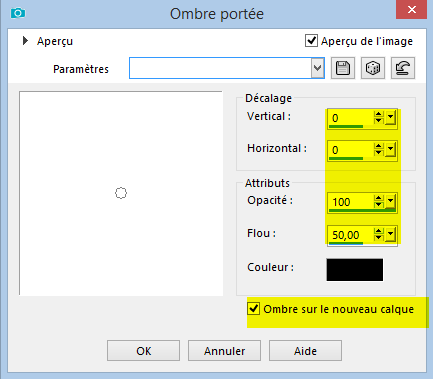Click the Annuler button
The image size is (433, 379).
coord(224,351)
